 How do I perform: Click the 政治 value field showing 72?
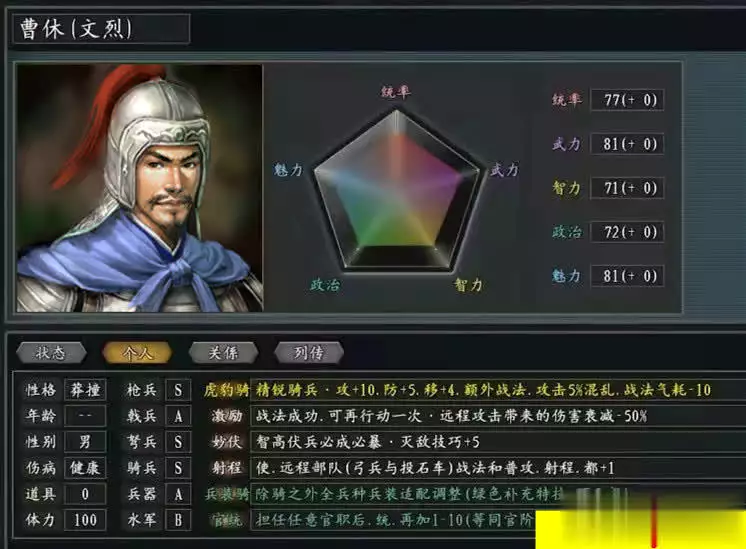(x=627, y=232)
